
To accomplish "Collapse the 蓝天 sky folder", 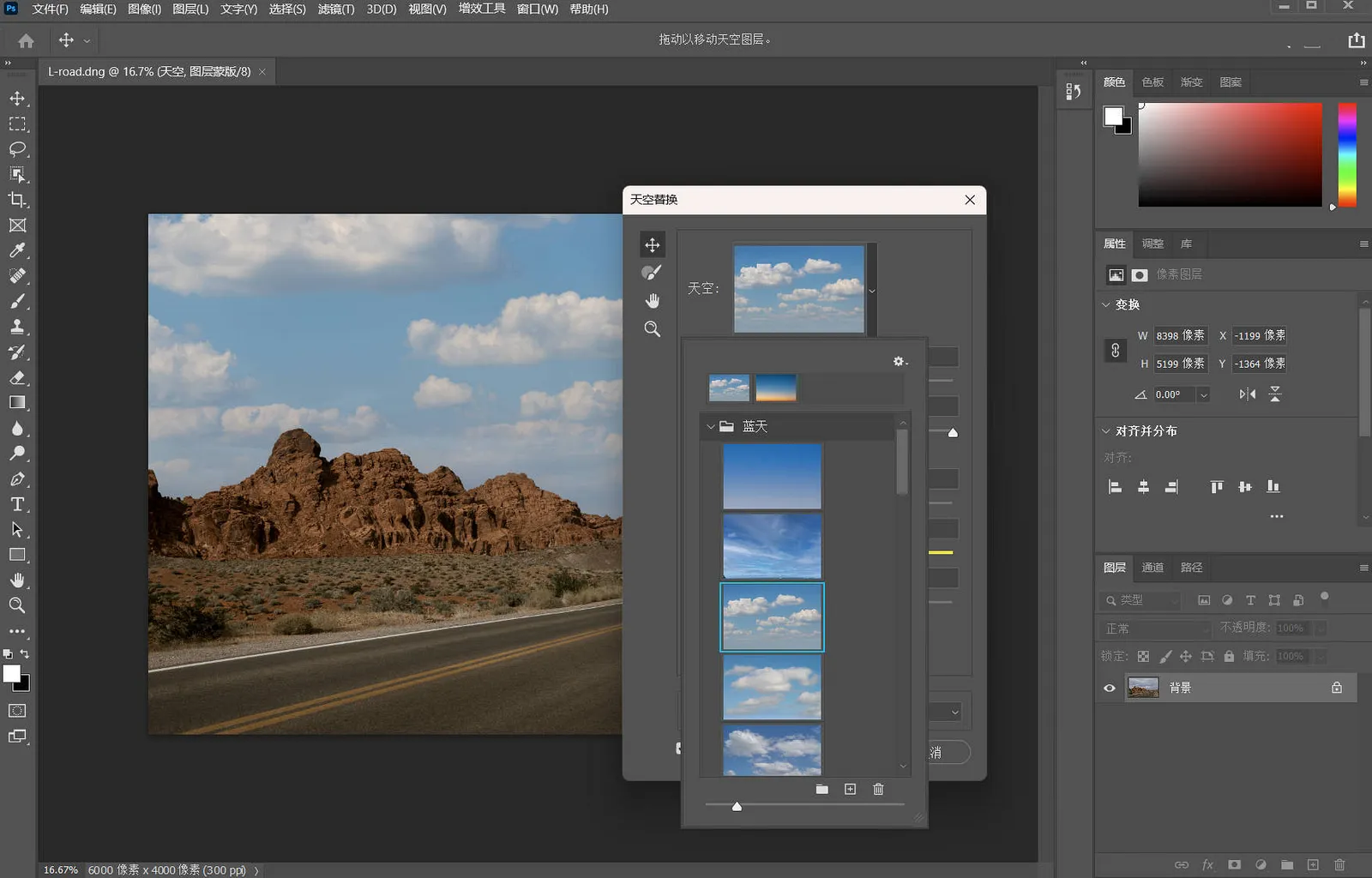I will coord(710,426).
